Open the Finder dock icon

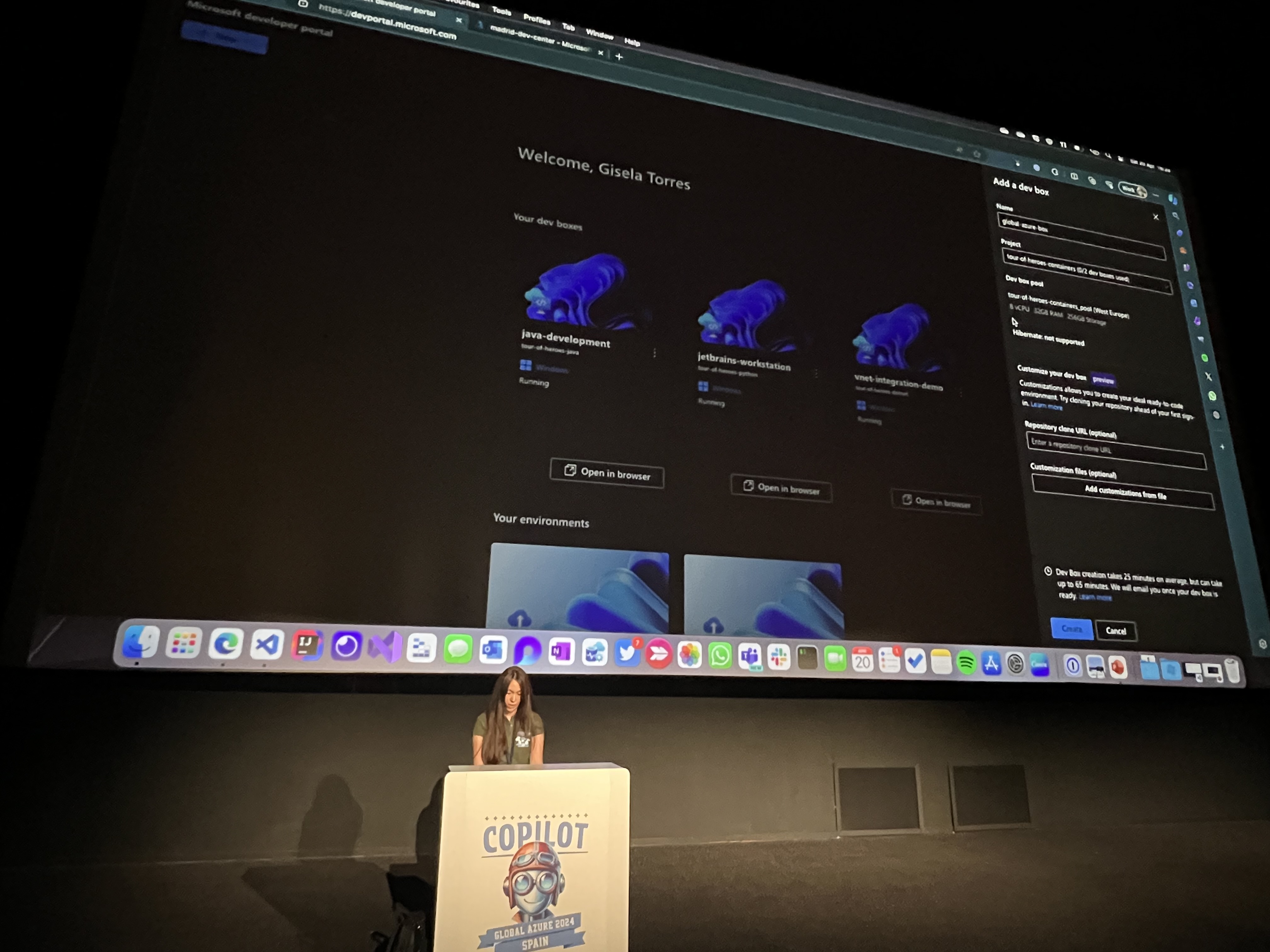pyautogui.click(x=141, y=642)
